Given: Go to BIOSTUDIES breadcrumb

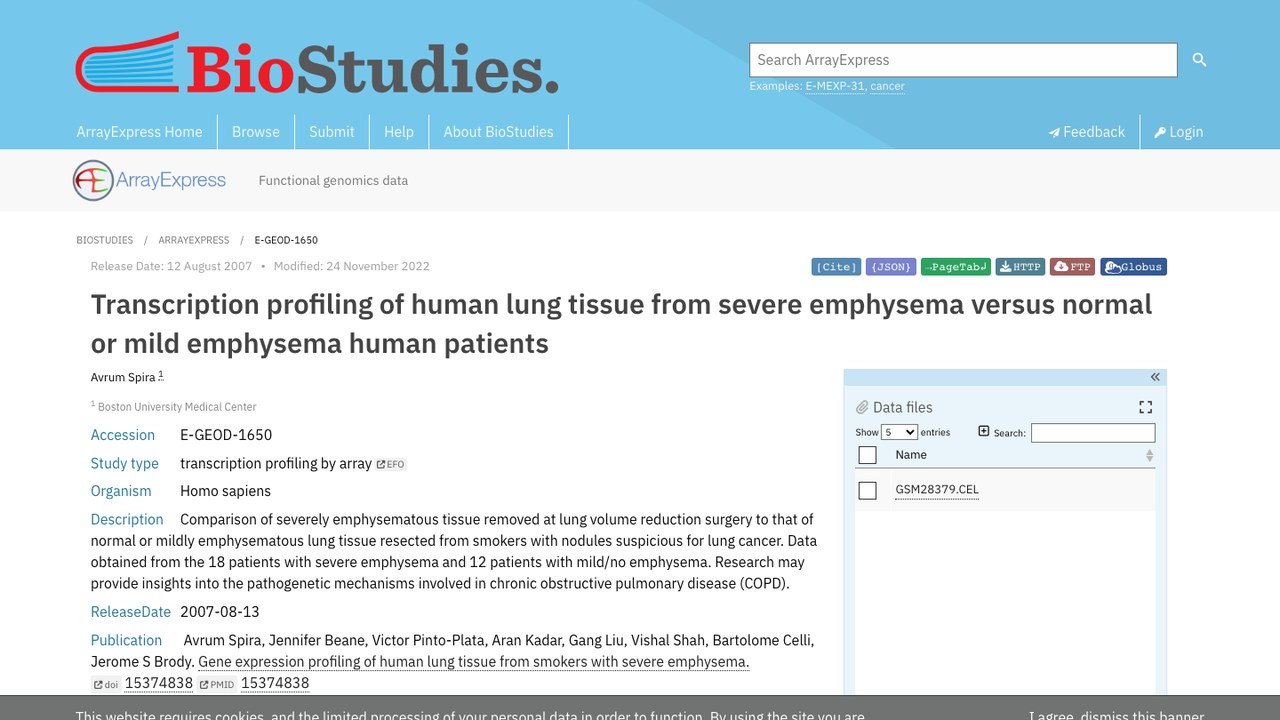Looking at the screenshot, I should point(104,240).
